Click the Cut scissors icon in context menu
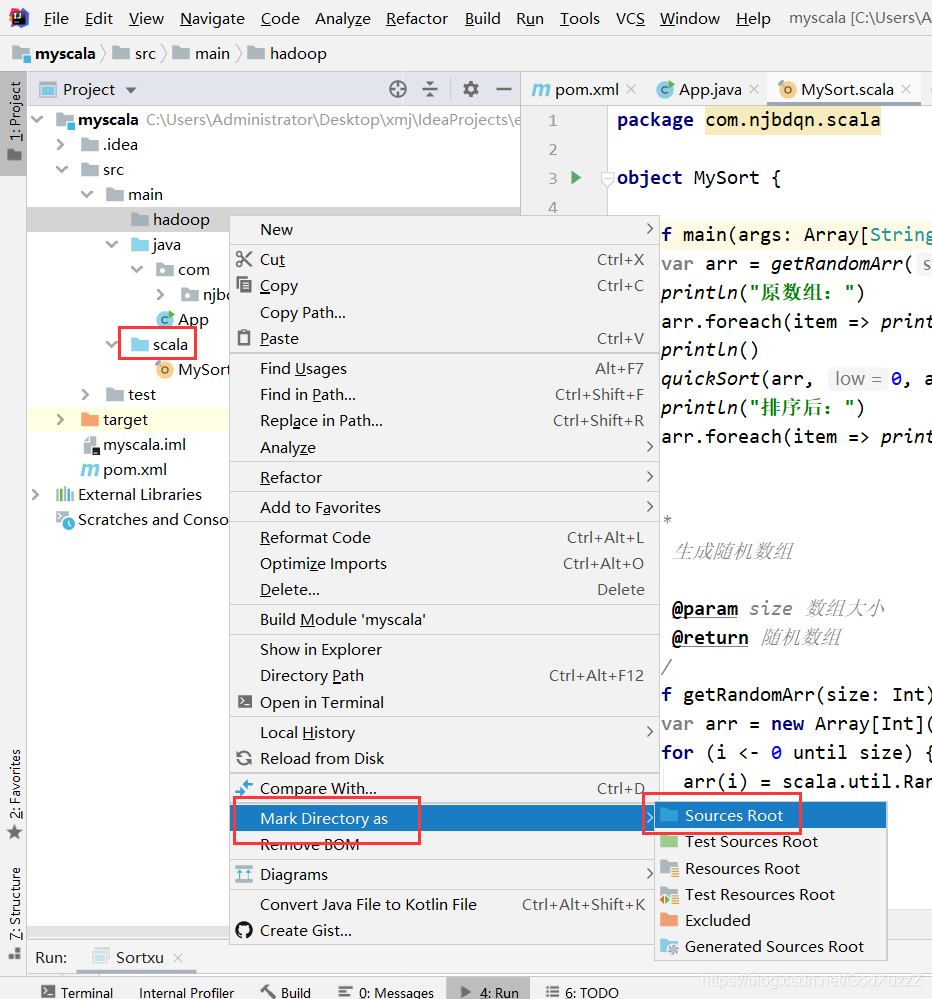Viewport: 932px width, 999px height. tap(244, 259)
